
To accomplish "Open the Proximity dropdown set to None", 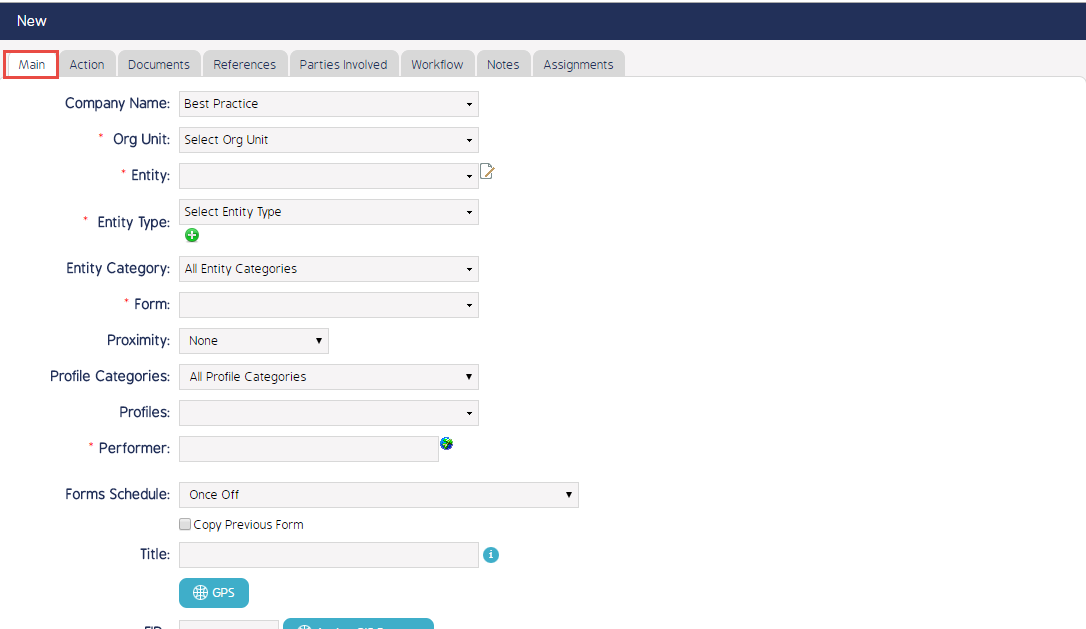I will click(x=254, y=341).
